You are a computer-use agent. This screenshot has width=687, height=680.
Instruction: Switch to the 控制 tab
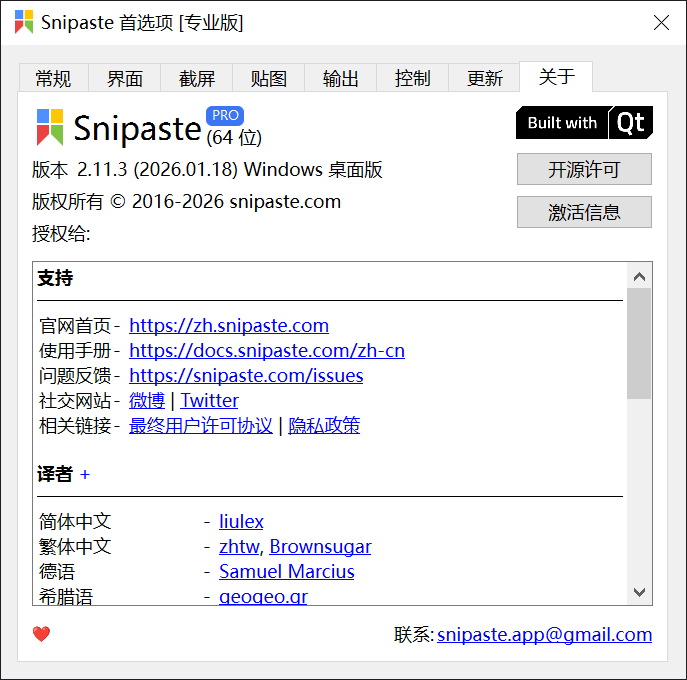pos(412,78)
